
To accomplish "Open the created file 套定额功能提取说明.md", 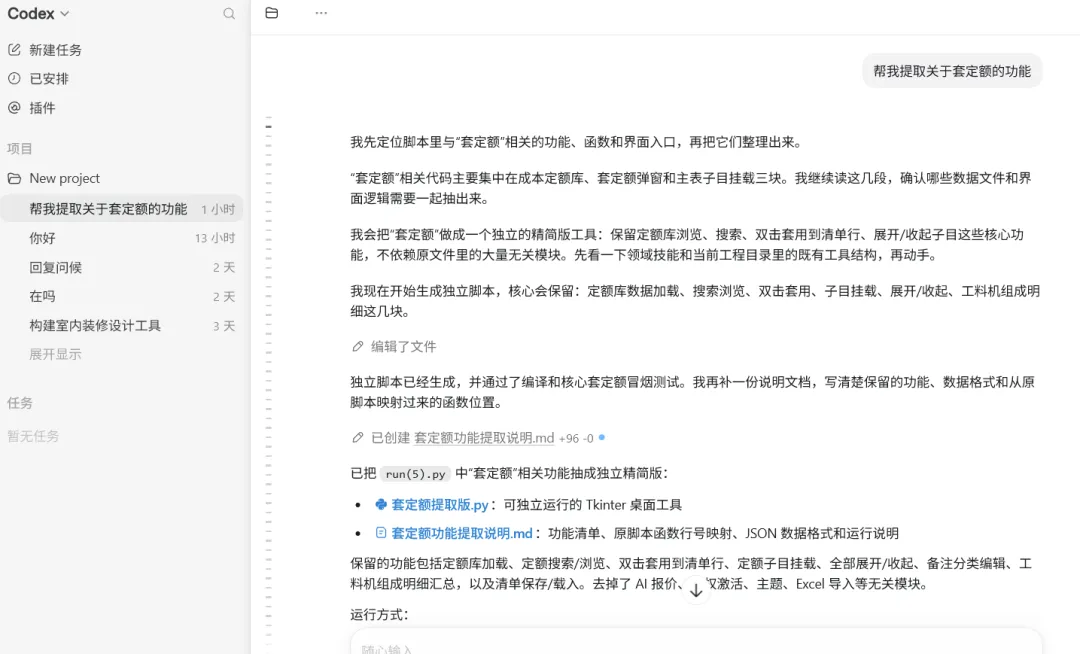I will [x=484, y=438].
